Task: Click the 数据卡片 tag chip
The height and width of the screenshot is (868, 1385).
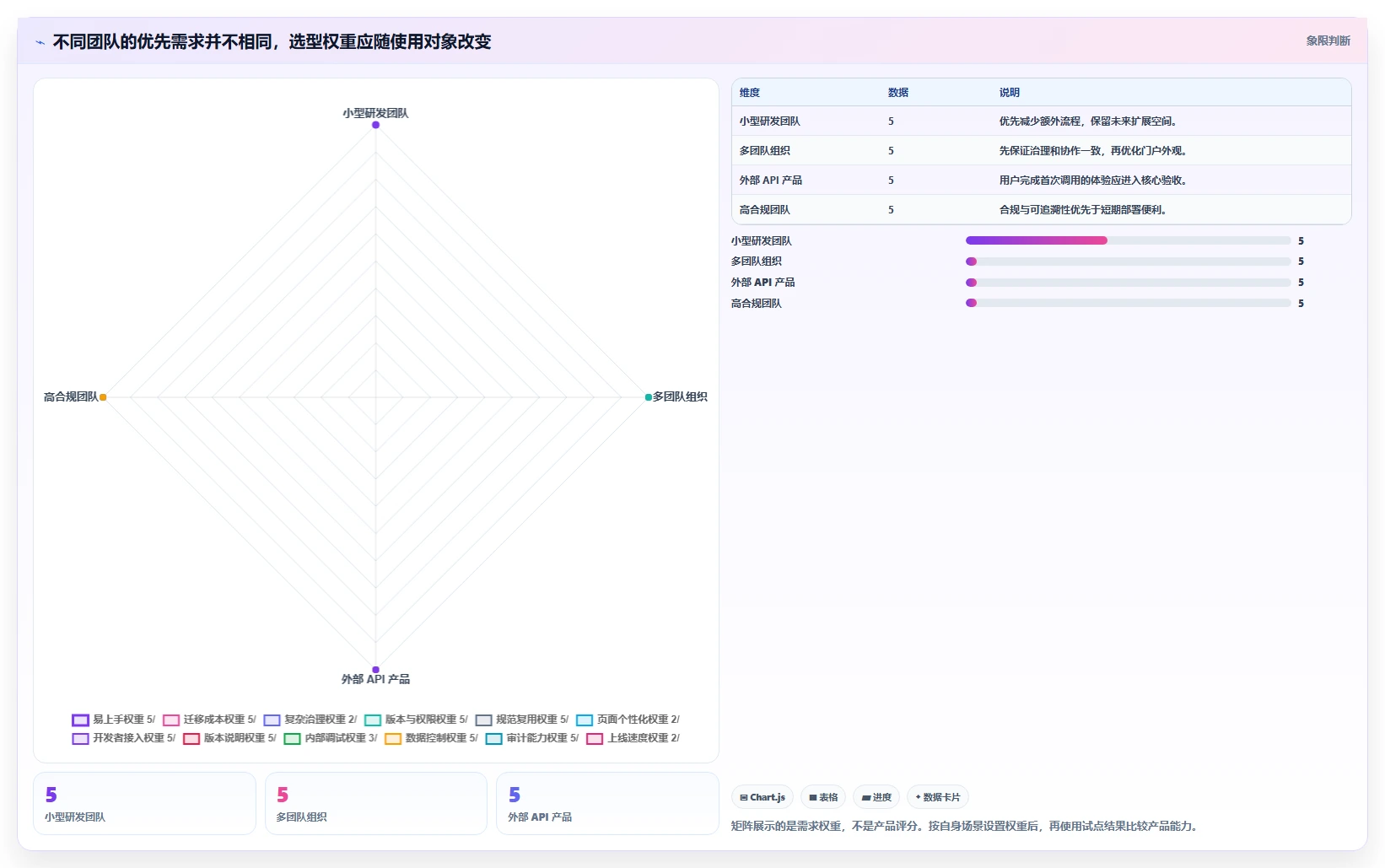Action: click(938, 797)
